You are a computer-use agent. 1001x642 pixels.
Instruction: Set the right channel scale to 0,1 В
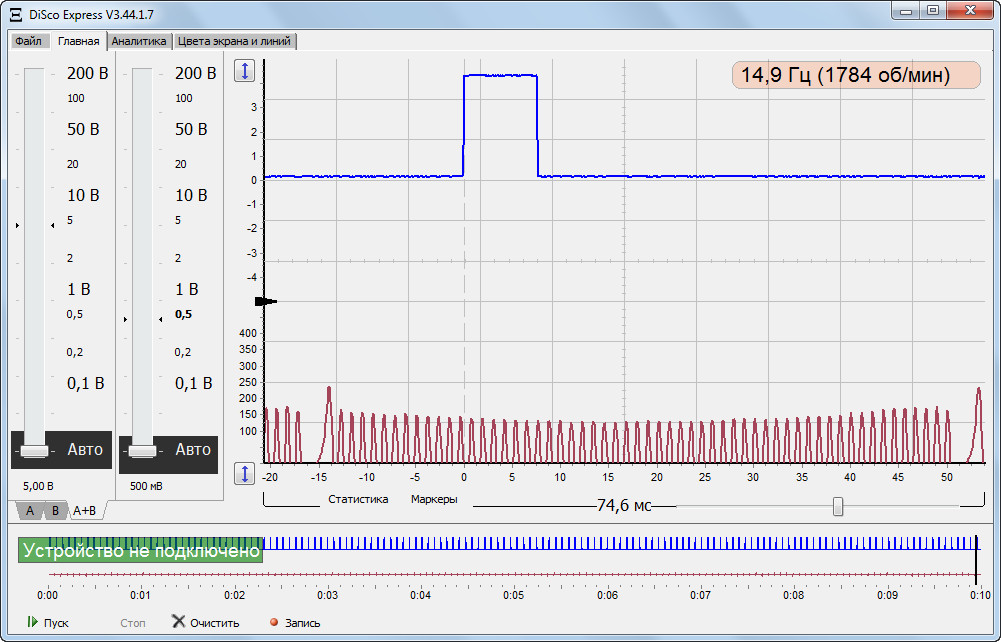click(x=193, y=383)
